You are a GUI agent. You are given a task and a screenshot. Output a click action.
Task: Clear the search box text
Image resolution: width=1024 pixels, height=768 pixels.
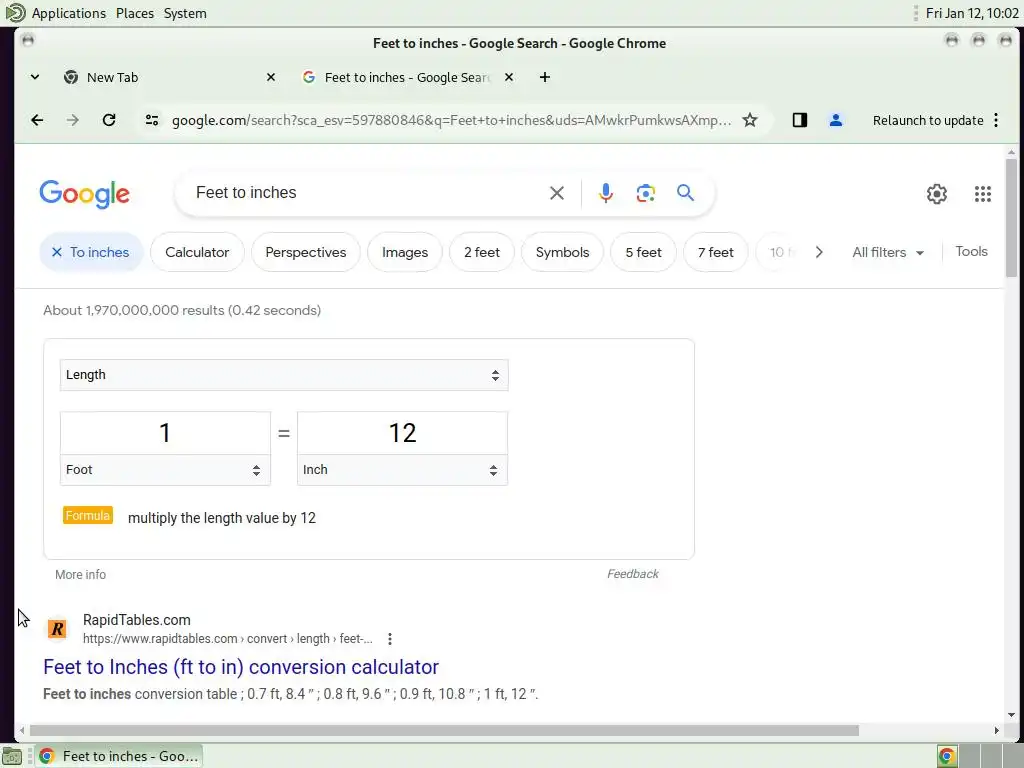pyautogui.click(x=556, y=193)
